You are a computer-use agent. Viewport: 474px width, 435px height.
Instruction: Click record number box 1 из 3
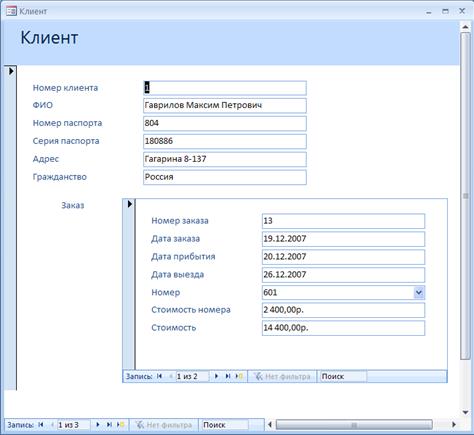pyautogui.click(x=74, y=425)
